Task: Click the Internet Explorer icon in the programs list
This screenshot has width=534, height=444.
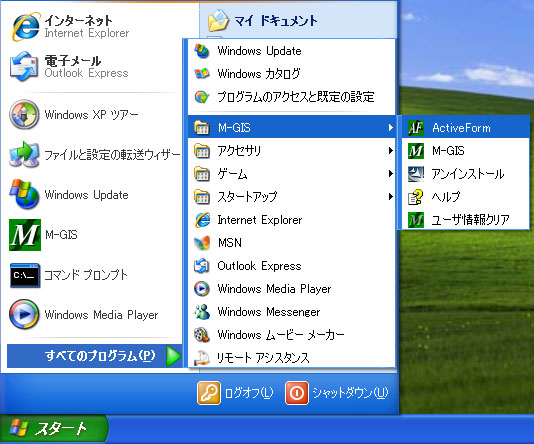Action: (202, 220)
